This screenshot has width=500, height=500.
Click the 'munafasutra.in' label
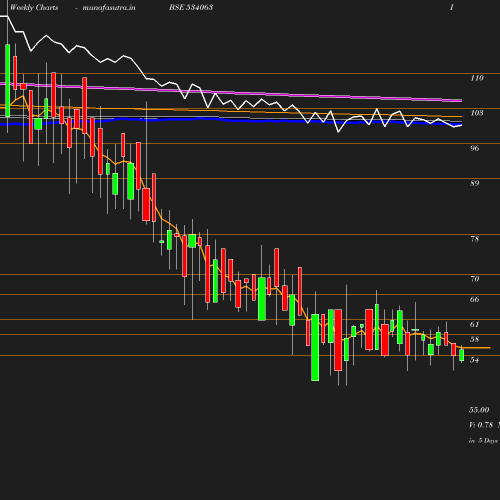coord(109,7)
